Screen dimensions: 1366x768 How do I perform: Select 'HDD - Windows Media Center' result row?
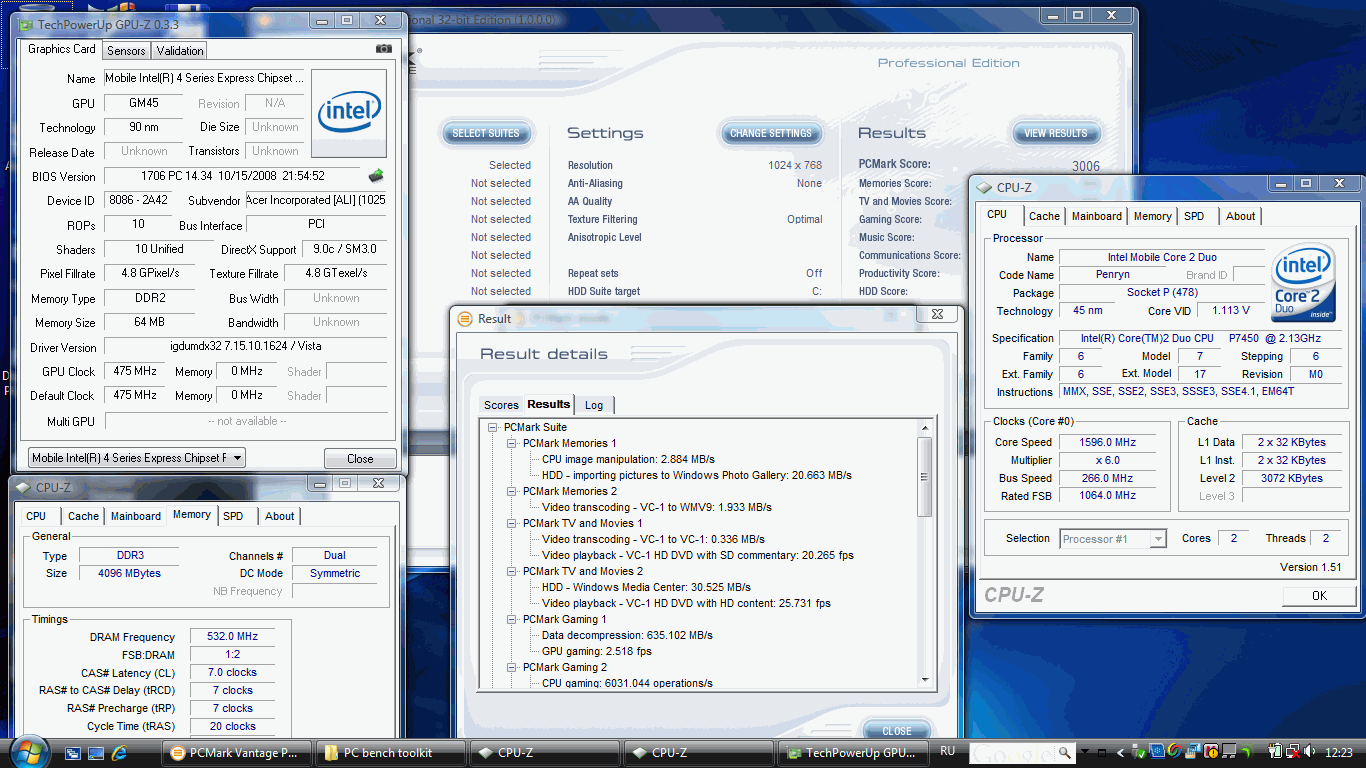646,587
